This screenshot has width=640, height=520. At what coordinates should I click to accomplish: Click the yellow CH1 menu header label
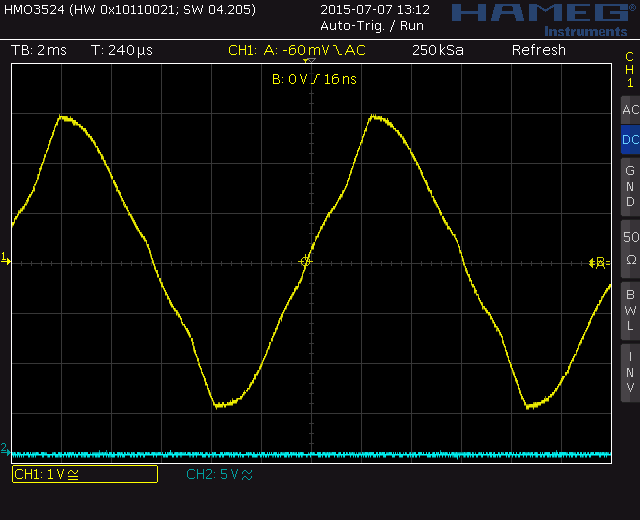point(629,70)
